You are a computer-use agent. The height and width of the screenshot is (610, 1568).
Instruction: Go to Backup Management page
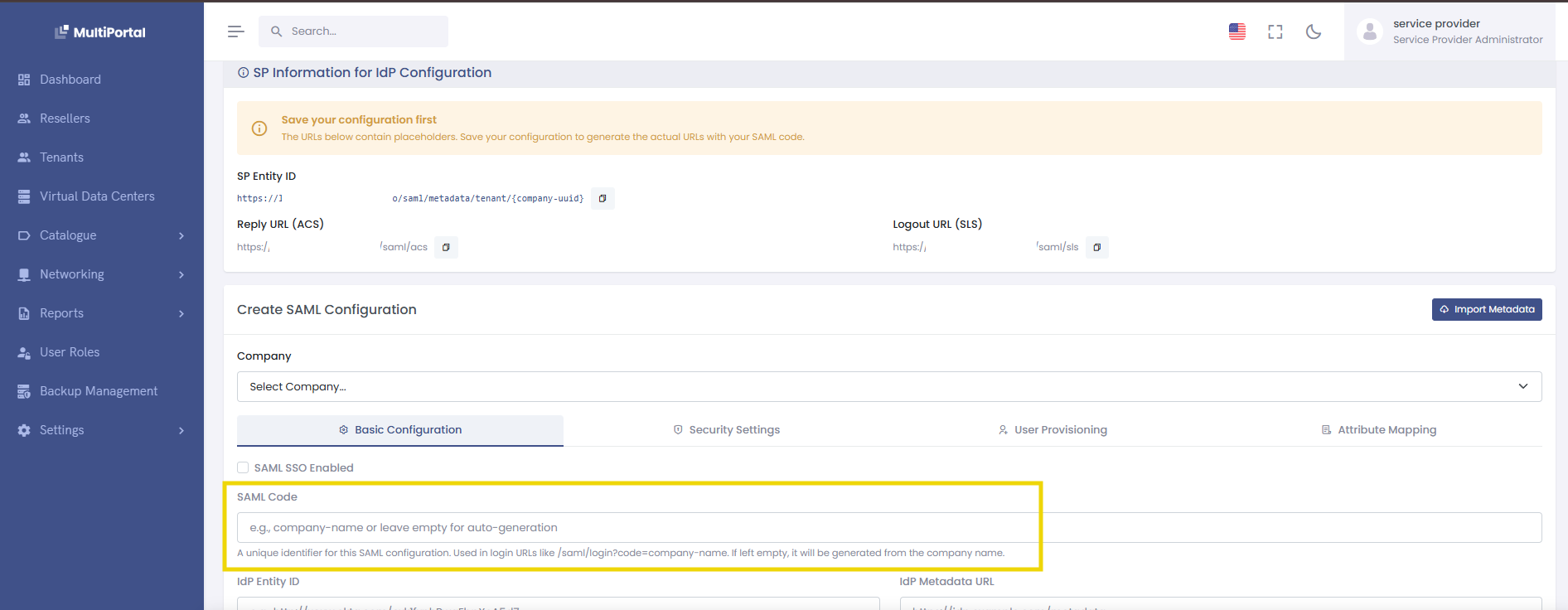[98, 391]
